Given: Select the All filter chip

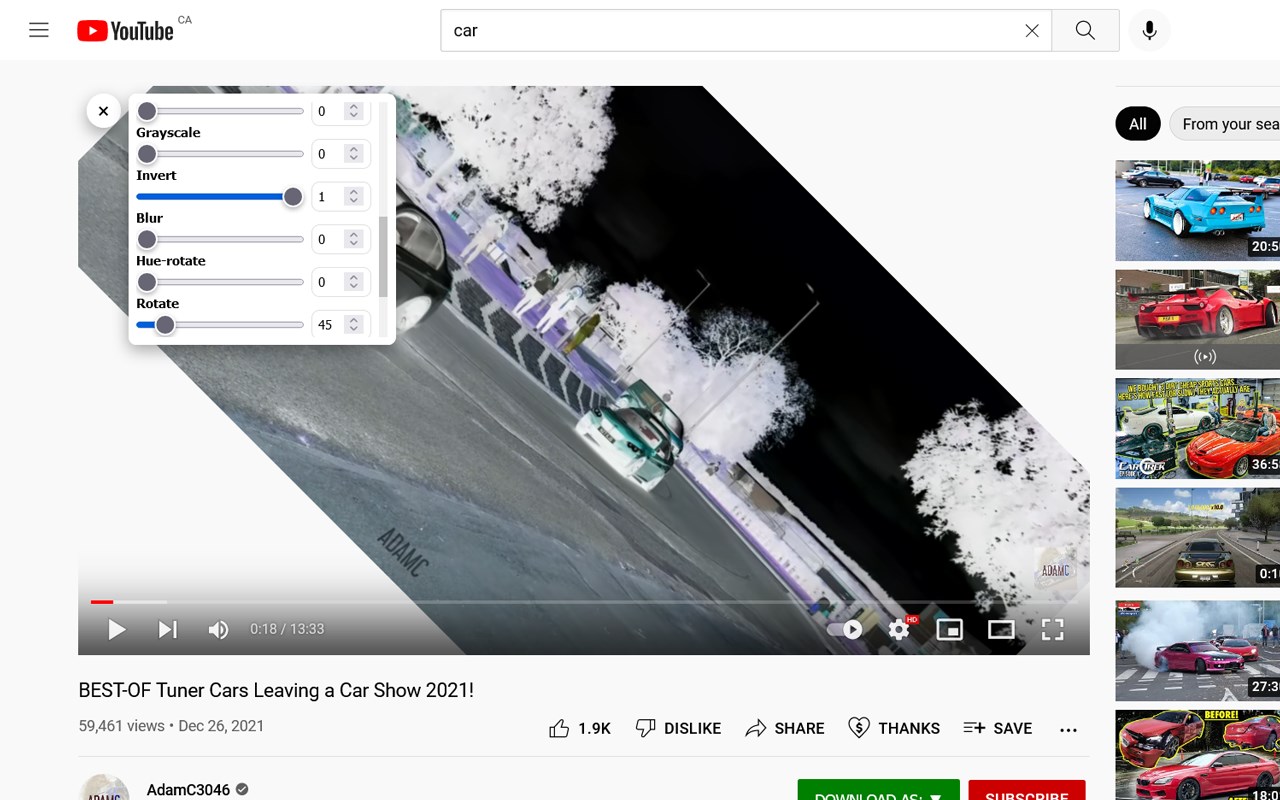Looking at the screenshot, I should 1138,124.
